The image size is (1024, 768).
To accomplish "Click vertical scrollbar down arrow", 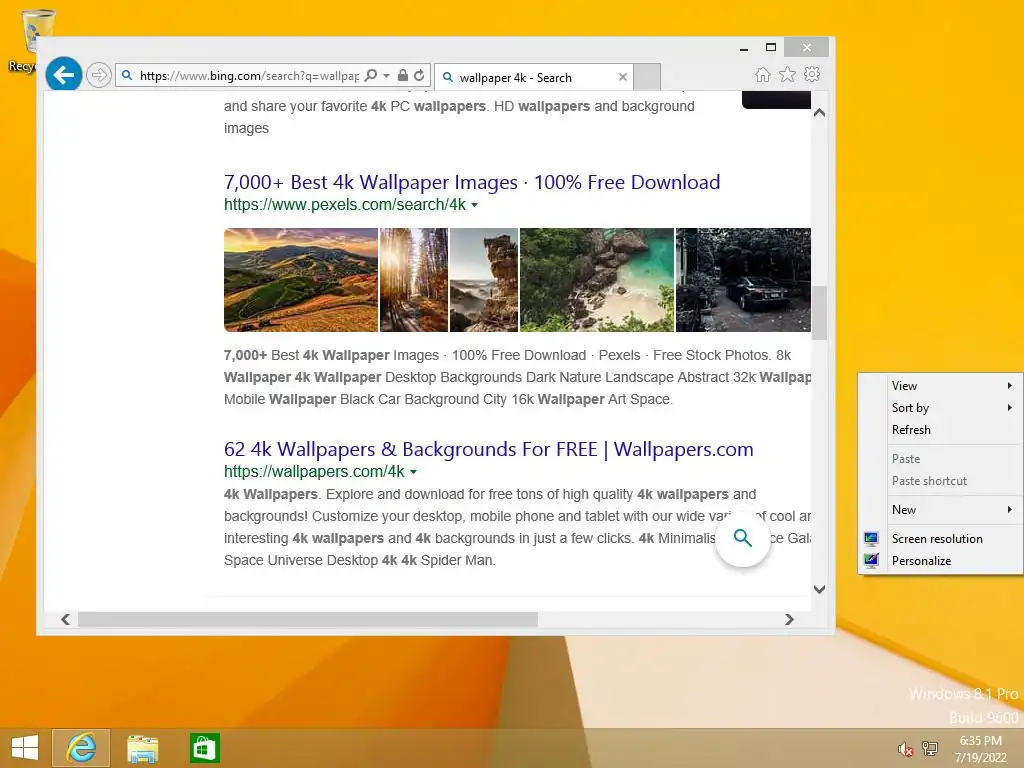I will click(x=820, y=589).
